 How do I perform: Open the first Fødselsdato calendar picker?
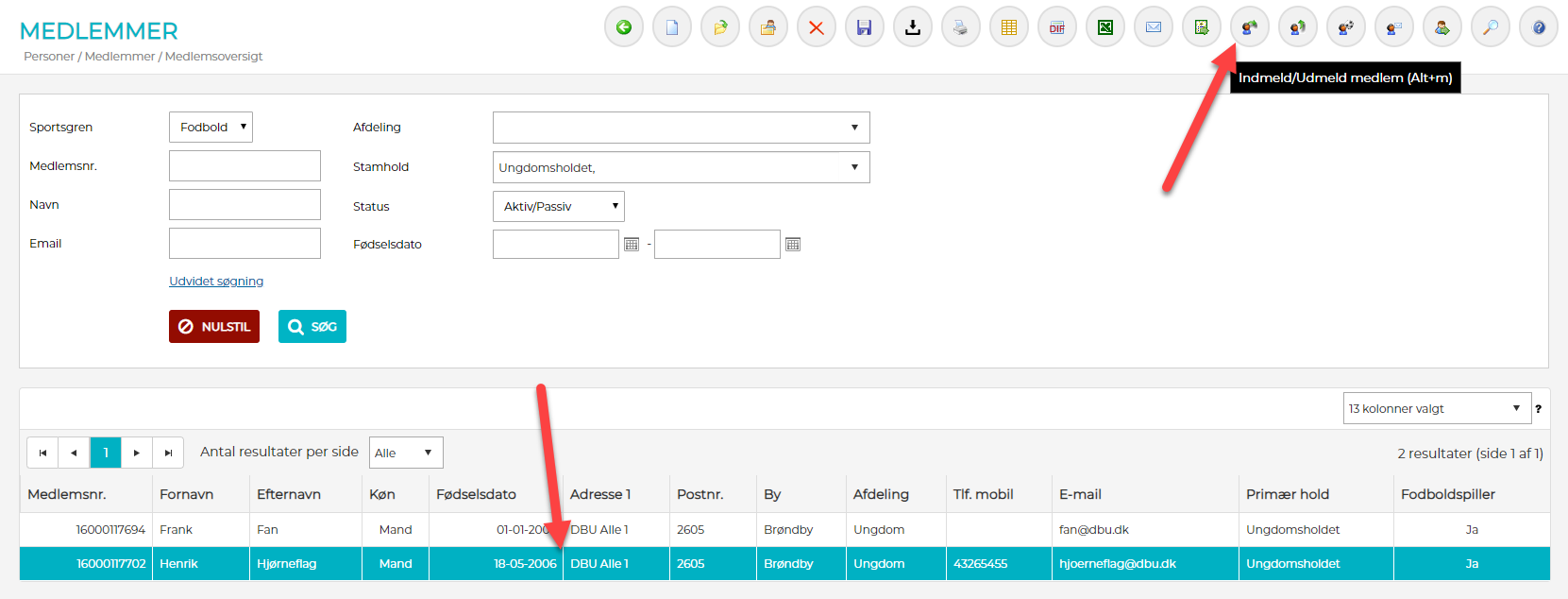pos(632,245)
